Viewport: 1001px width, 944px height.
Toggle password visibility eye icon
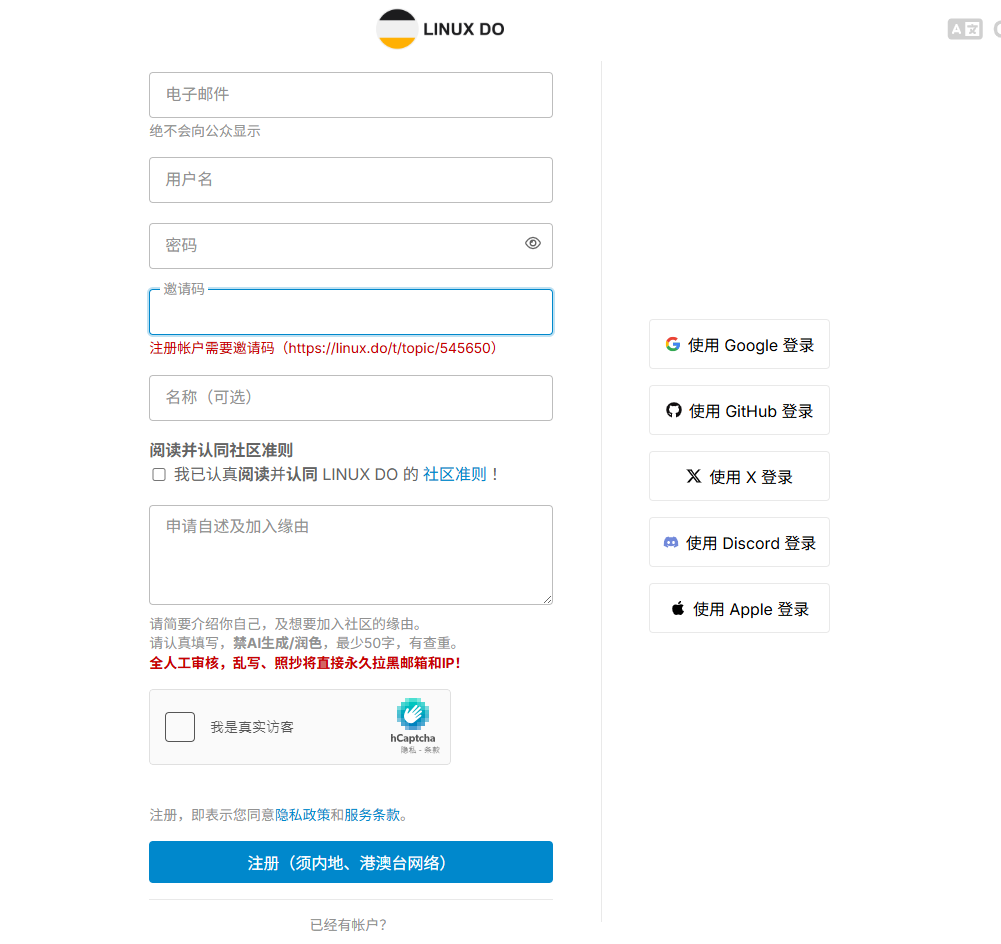533,243
